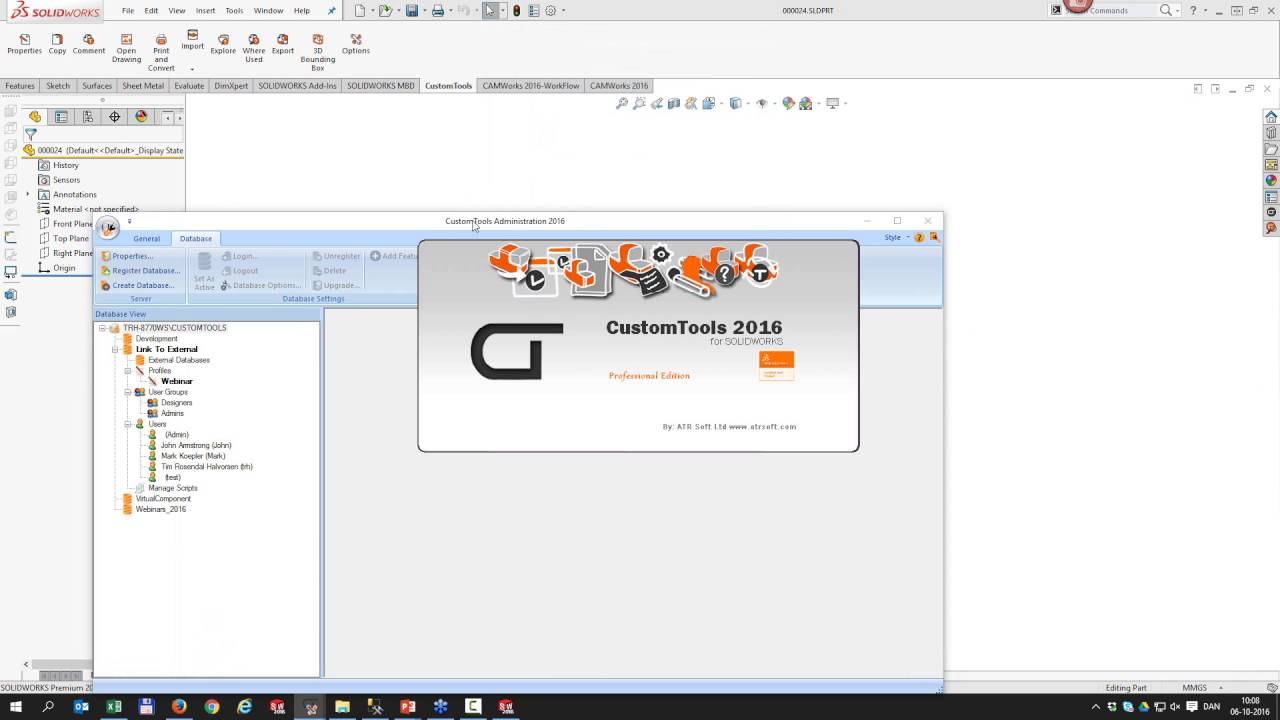Viewport: 1280px width, 720px height.
Task: Click Register Database... button
Action: pos(140,270)
